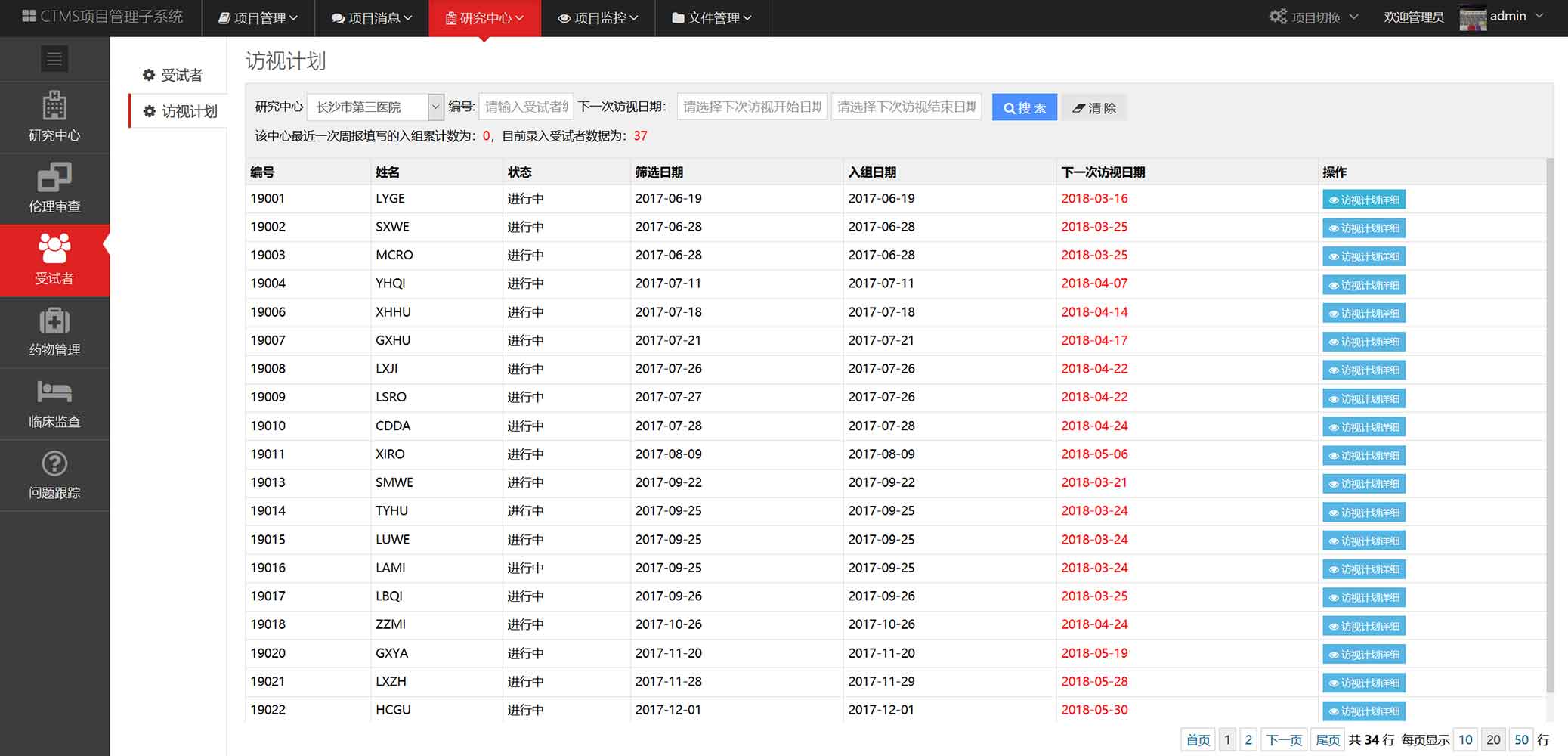Show 10 rows per page
Viewport: 1568px width, 756px height.
point(1465,739)
